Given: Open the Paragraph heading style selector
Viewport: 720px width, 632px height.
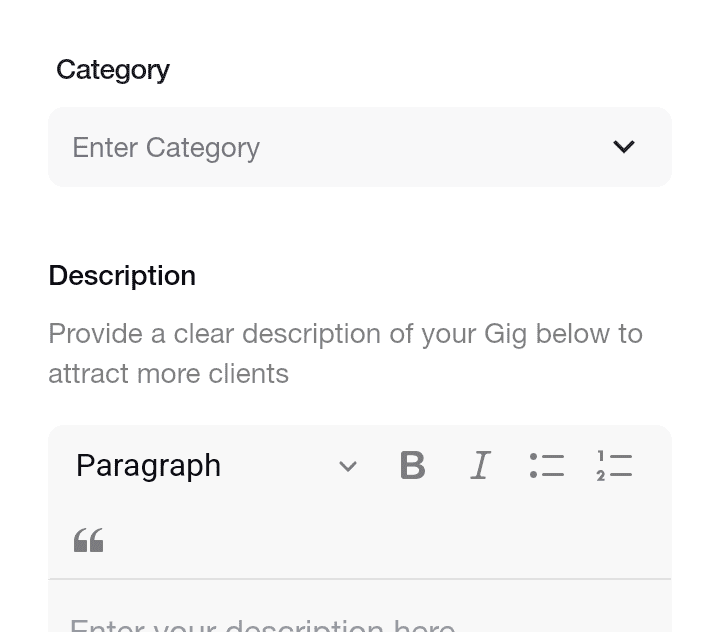Looking at the screenshot, I should point(216,465).
